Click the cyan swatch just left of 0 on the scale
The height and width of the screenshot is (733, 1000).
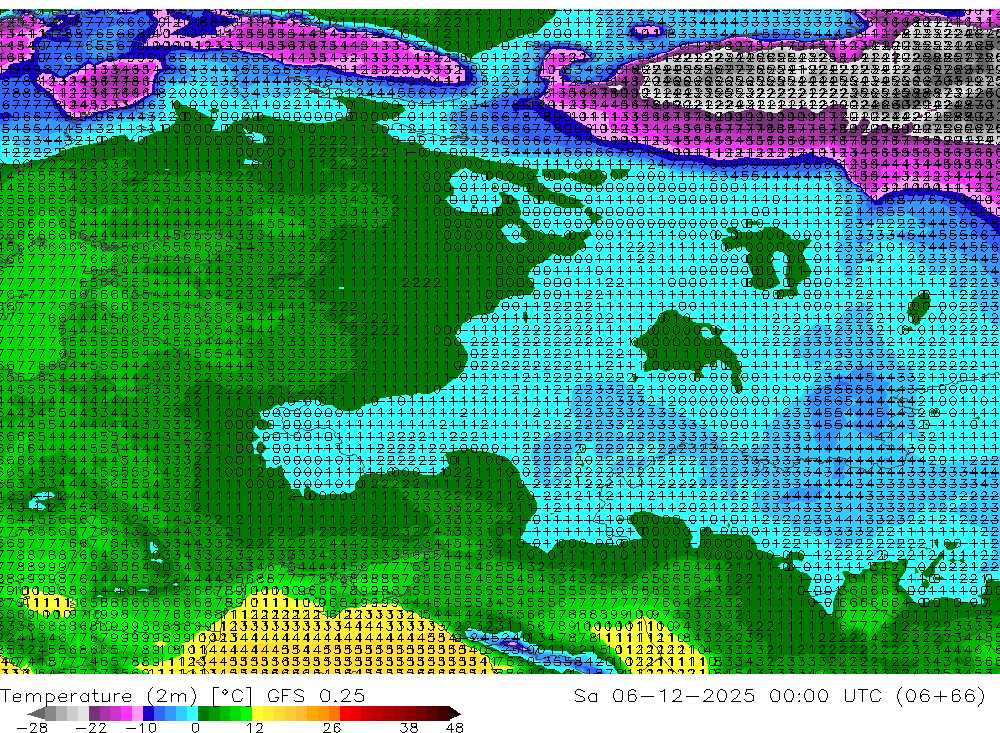pos(192,713)
